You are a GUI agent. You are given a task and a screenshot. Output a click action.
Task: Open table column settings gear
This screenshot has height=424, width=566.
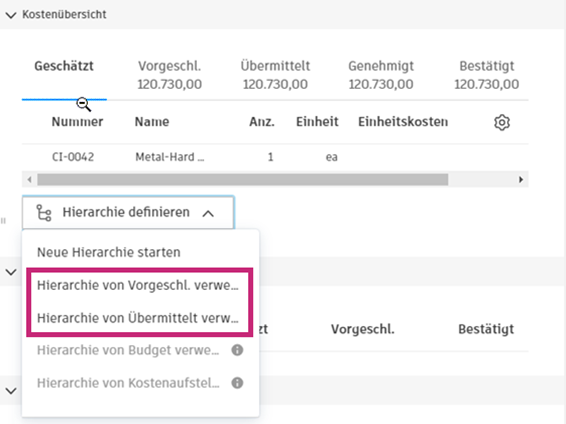click(502, 122)
